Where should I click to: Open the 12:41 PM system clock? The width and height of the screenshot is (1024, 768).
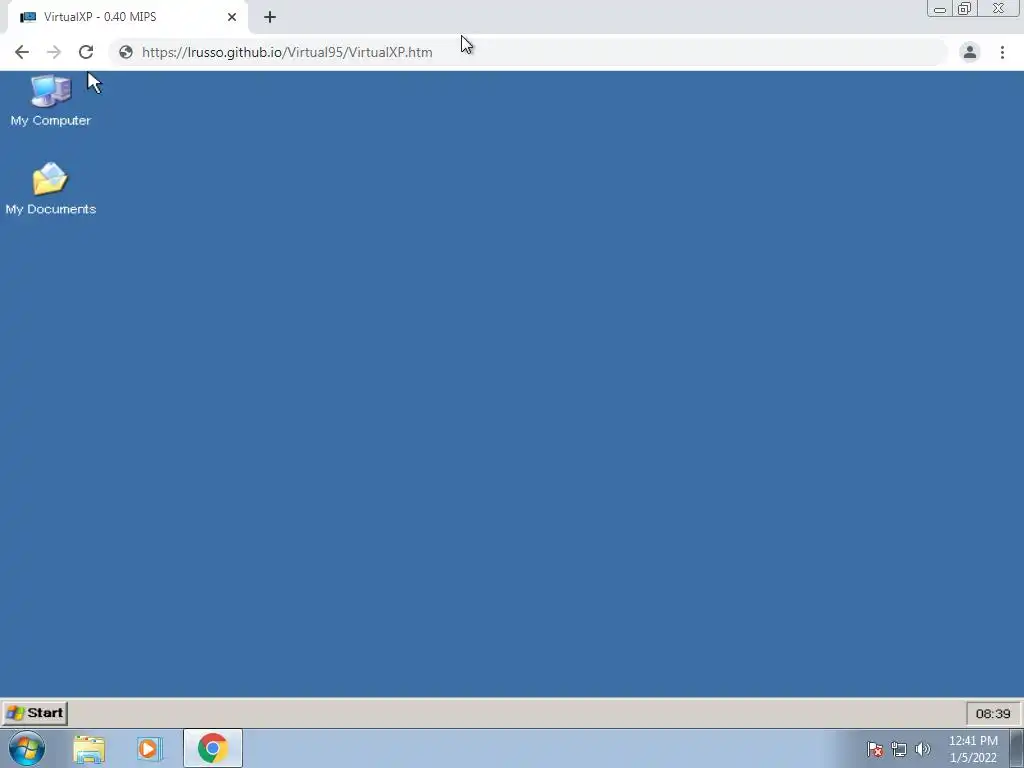click(x=973, y=749)
